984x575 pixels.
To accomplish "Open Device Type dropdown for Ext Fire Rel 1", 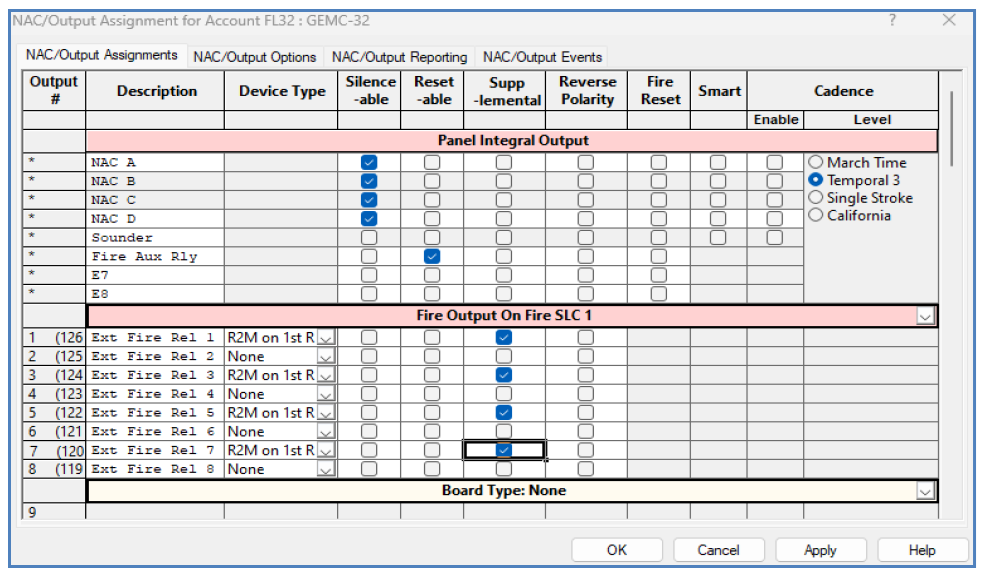I will (326, 338).
